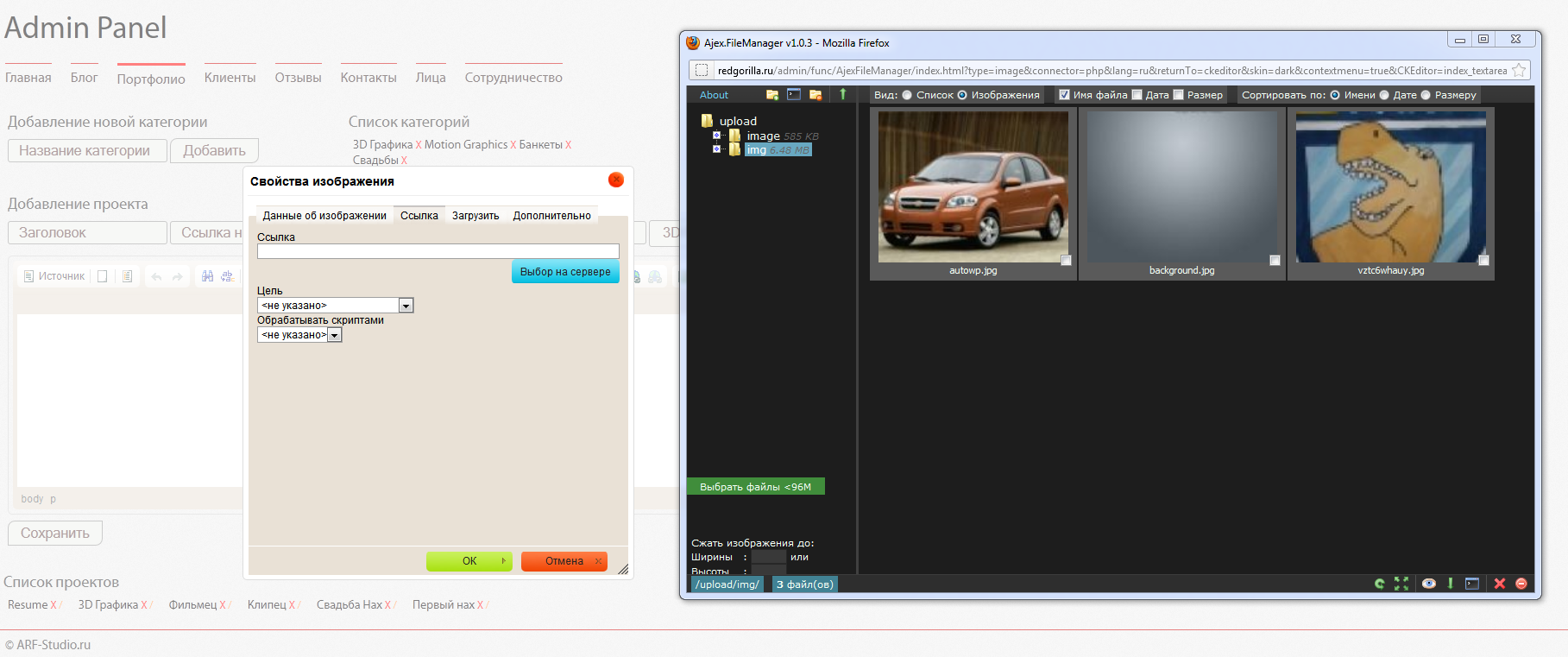This screenshot has width=1568, height=657.
Task: Tick the checkbox on vztc6whauy.jpg thumbnail
Action: [x=1483, y=260]
